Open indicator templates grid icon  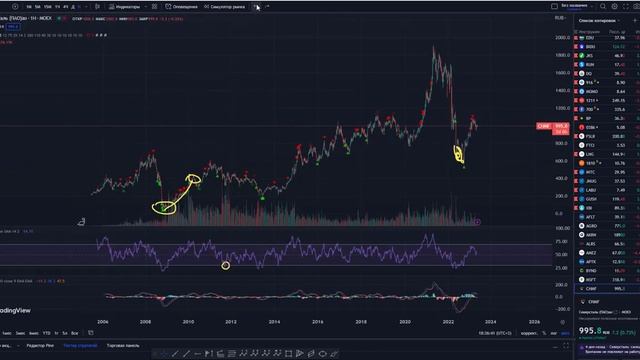(x=154, y=7)
